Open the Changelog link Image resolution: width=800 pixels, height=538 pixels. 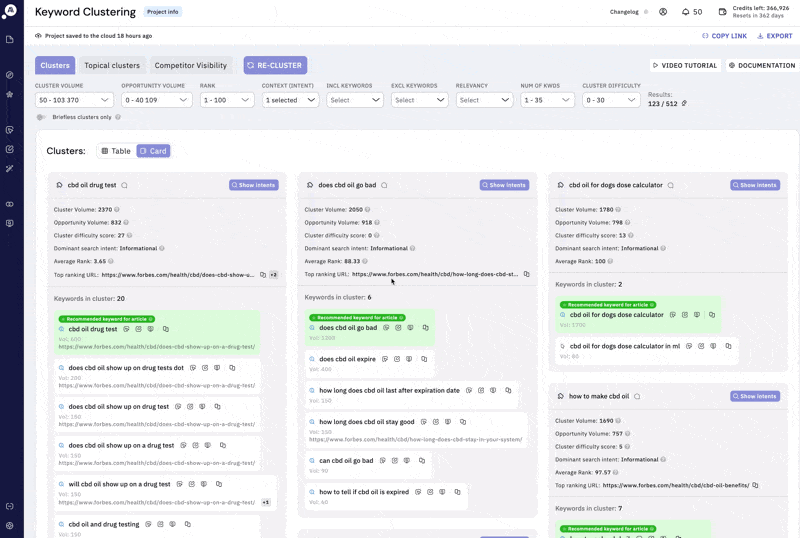click(624, 12)
